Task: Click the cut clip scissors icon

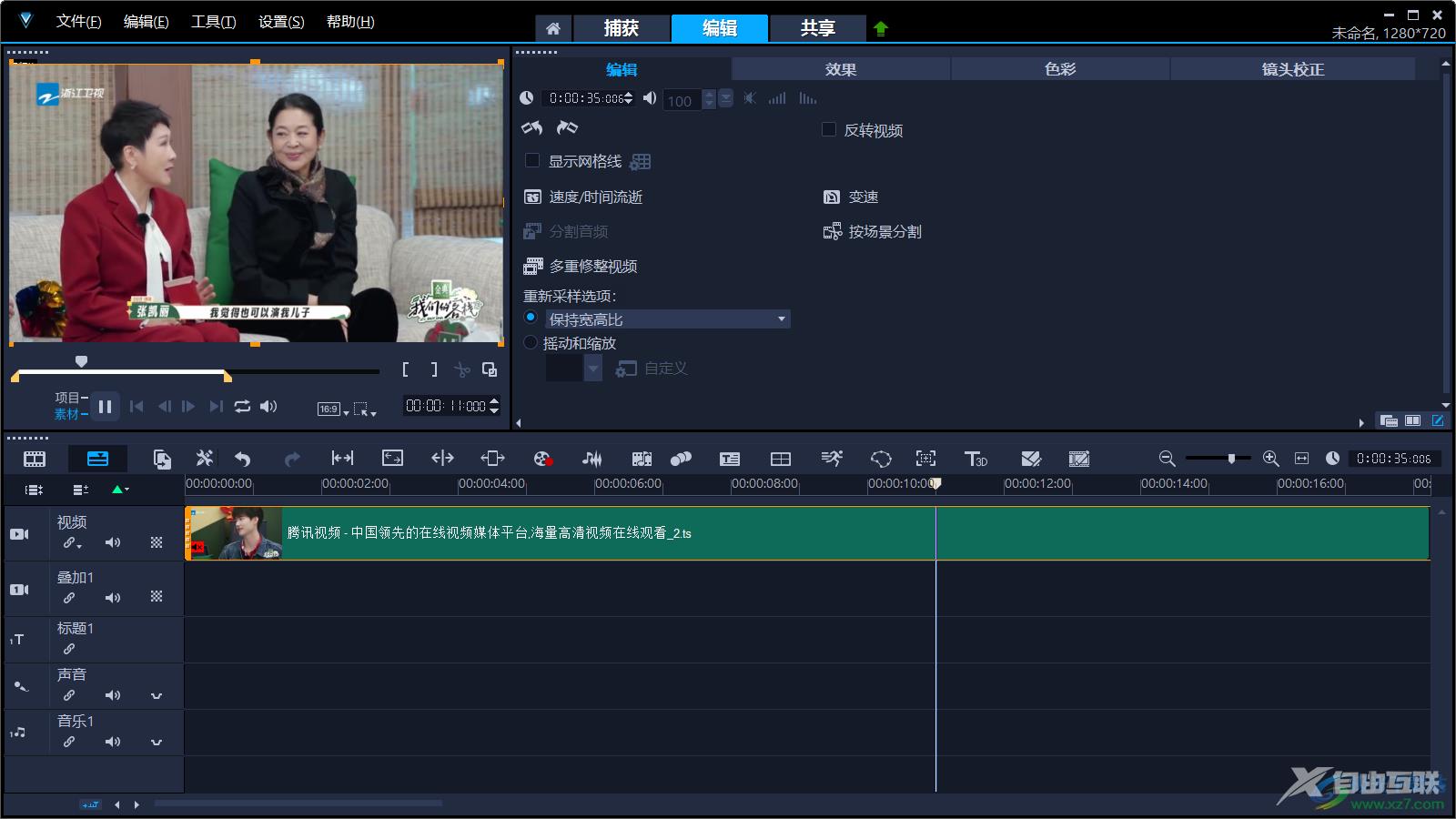Action: (x=462, y=369)
